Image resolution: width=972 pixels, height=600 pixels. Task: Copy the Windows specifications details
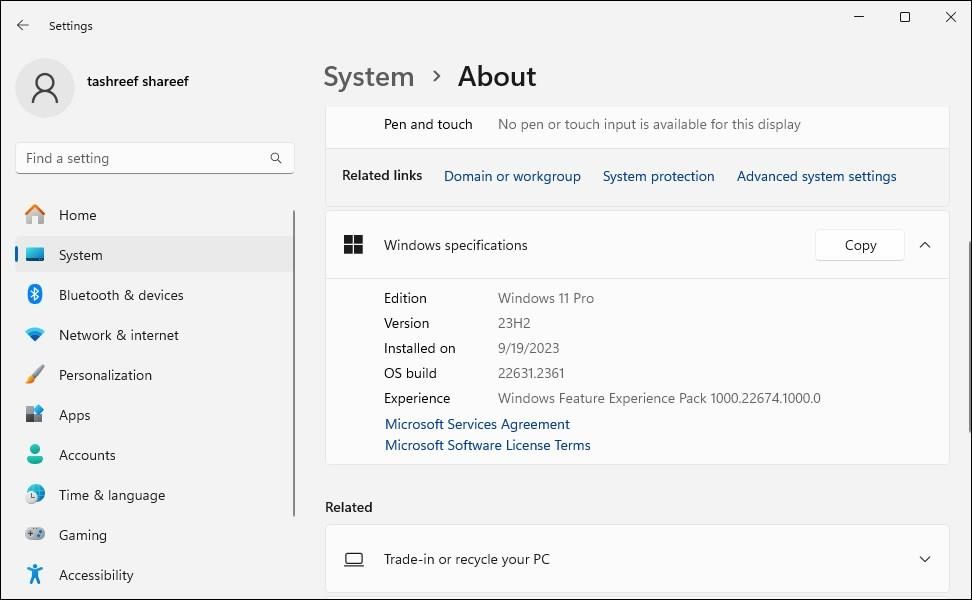pos(859,245)
